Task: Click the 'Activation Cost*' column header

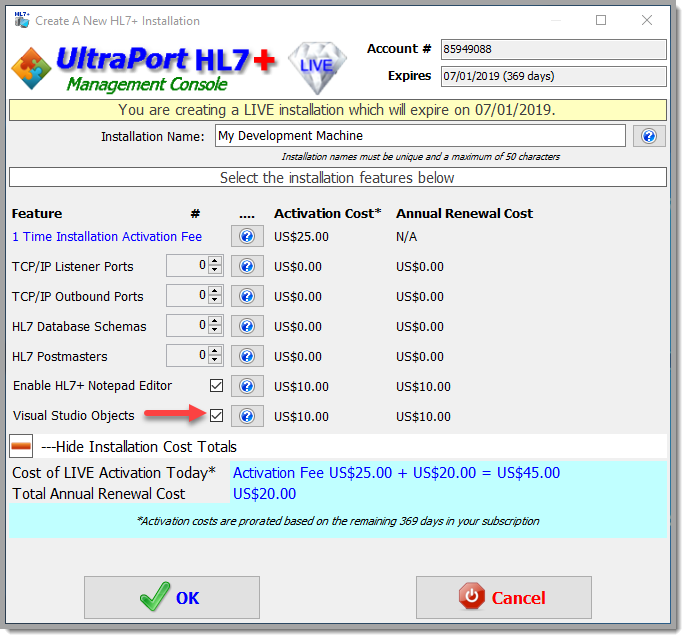Action: 328,213
